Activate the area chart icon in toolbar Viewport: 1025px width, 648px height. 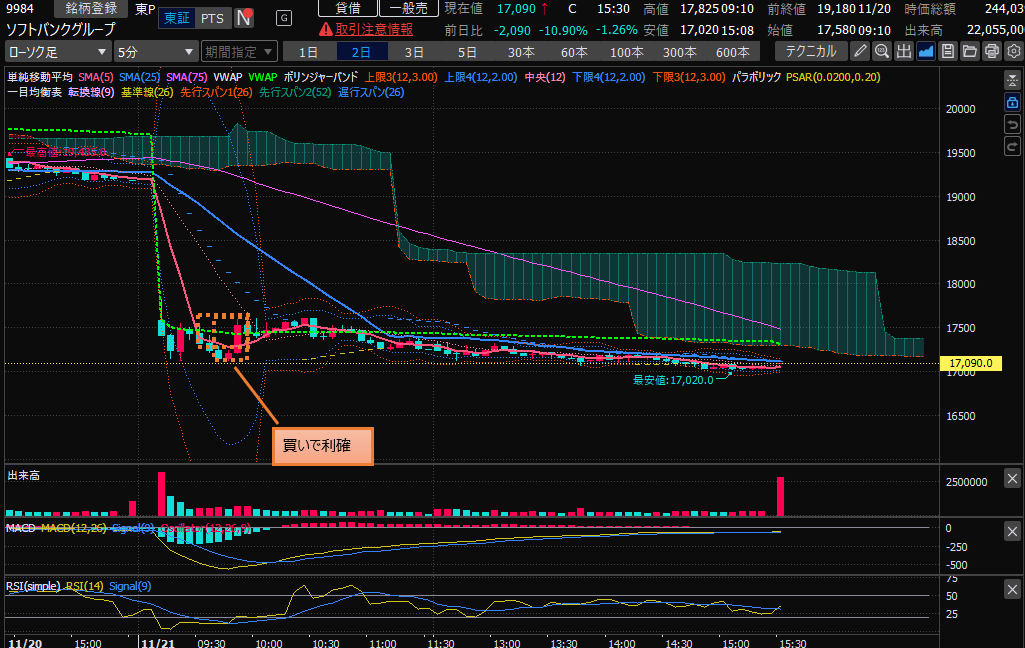(926, 51)
